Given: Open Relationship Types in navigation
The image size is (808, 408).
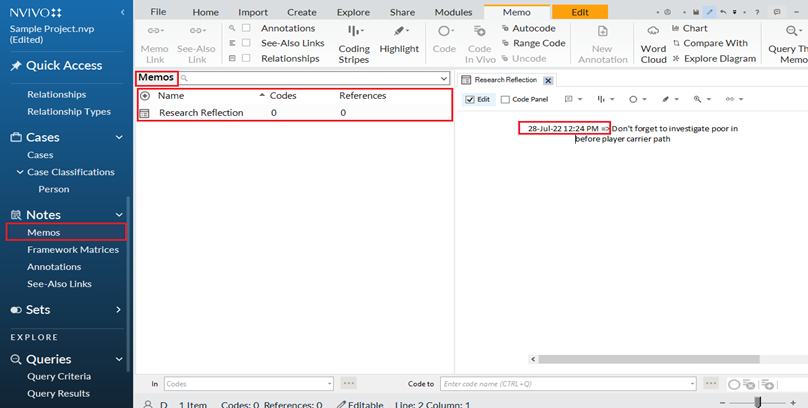Looking at the screenshot, I should coord(69,112).
